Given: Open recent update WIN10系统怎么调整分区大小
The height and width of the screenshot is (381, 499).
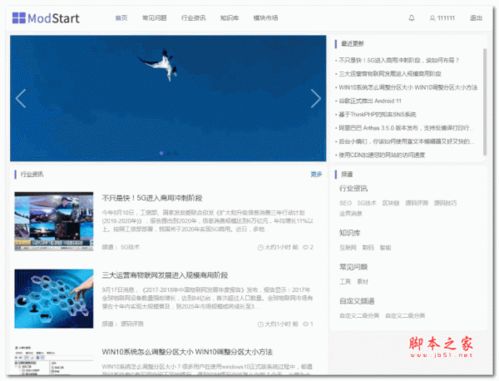Looking at the screenshot, I should (408, 87).
